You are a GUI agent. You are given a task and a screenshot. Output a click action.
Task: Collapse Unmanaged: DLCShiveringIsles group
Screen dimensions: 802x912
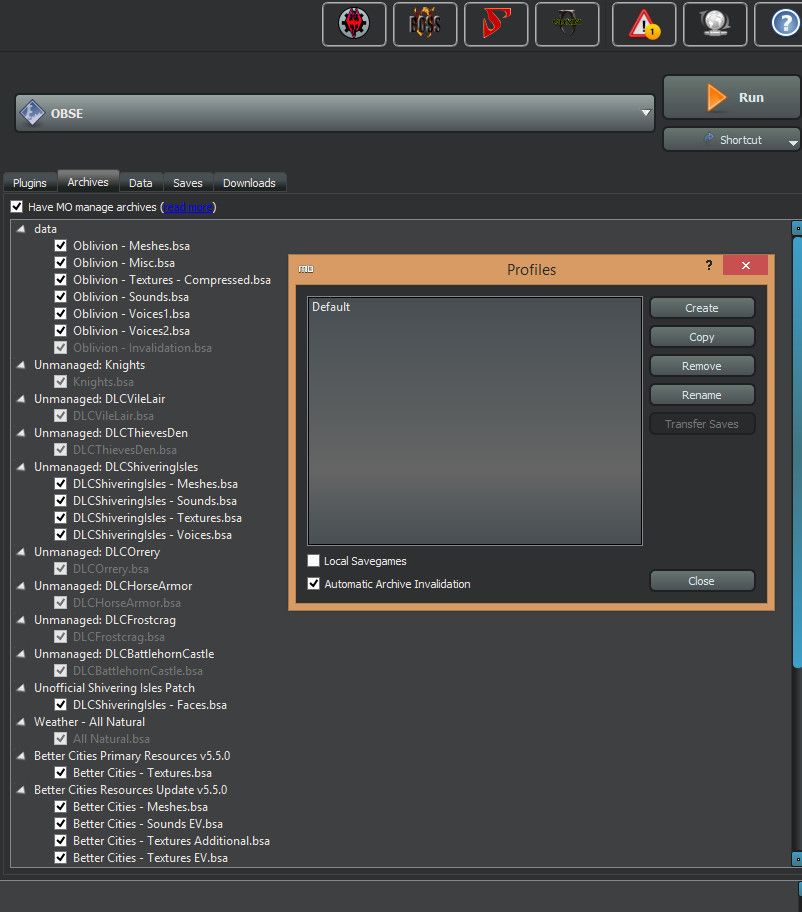point(21,466)
